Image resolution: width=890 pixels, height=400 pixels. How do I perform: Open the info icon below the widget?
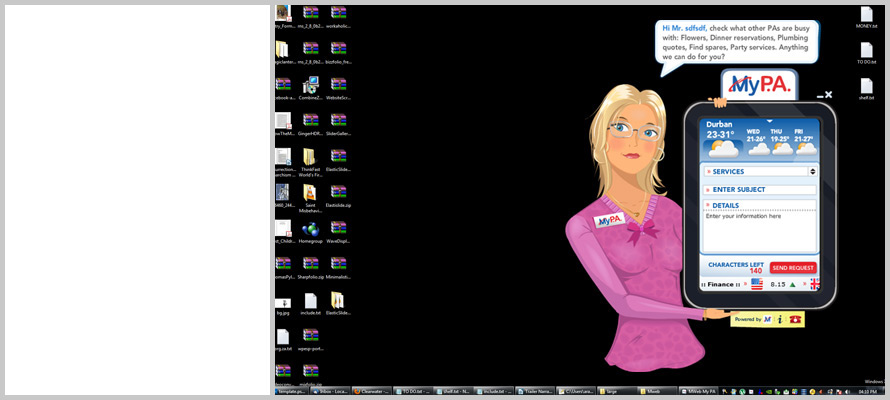point(780,319)
